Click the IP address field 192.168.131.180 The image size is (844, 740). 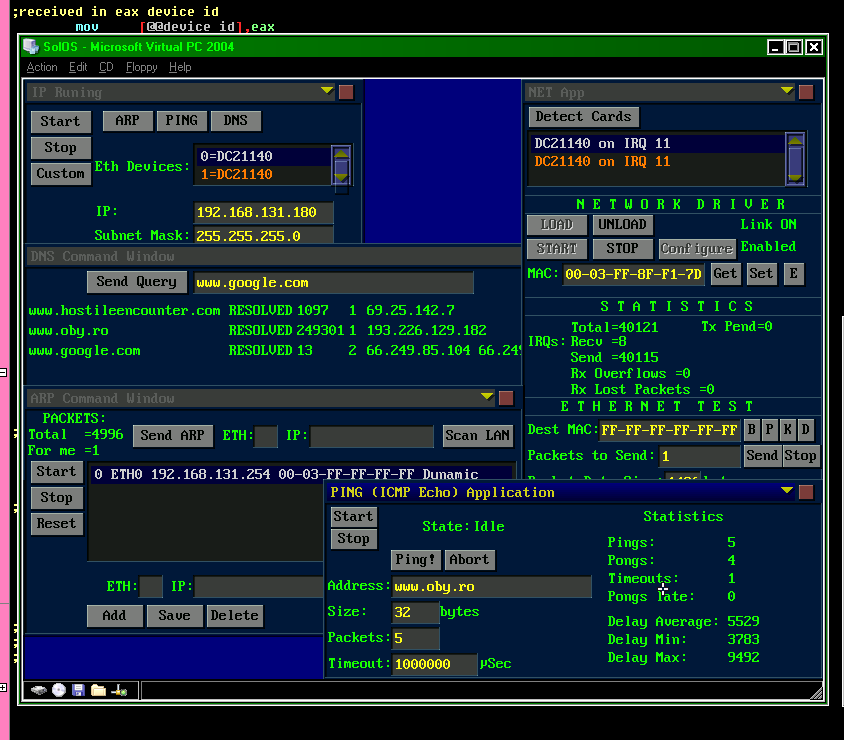263,212
